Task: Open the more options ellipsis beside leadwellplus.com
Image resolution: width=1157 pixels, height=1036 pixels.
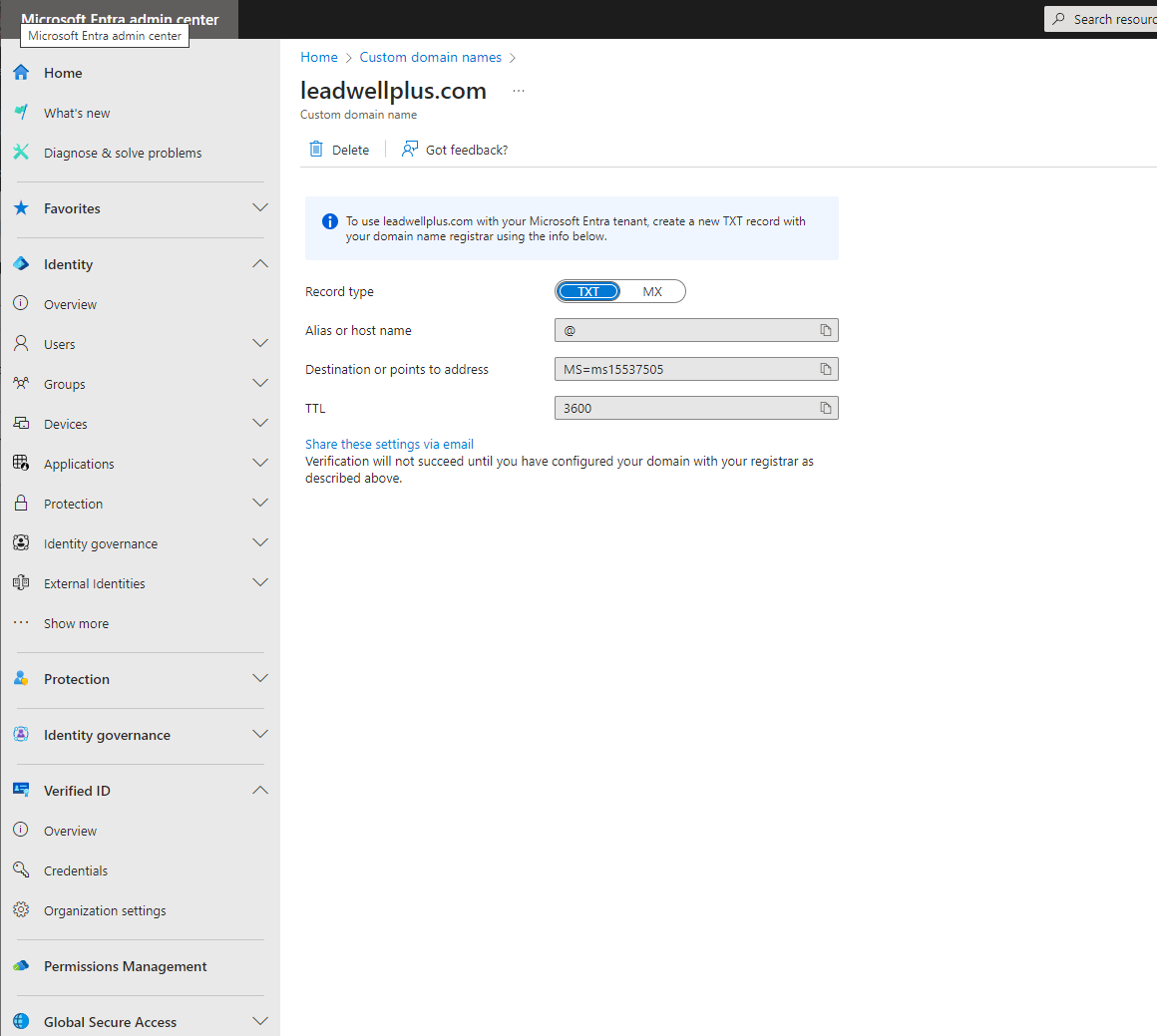Action: [x=519, y=90]
